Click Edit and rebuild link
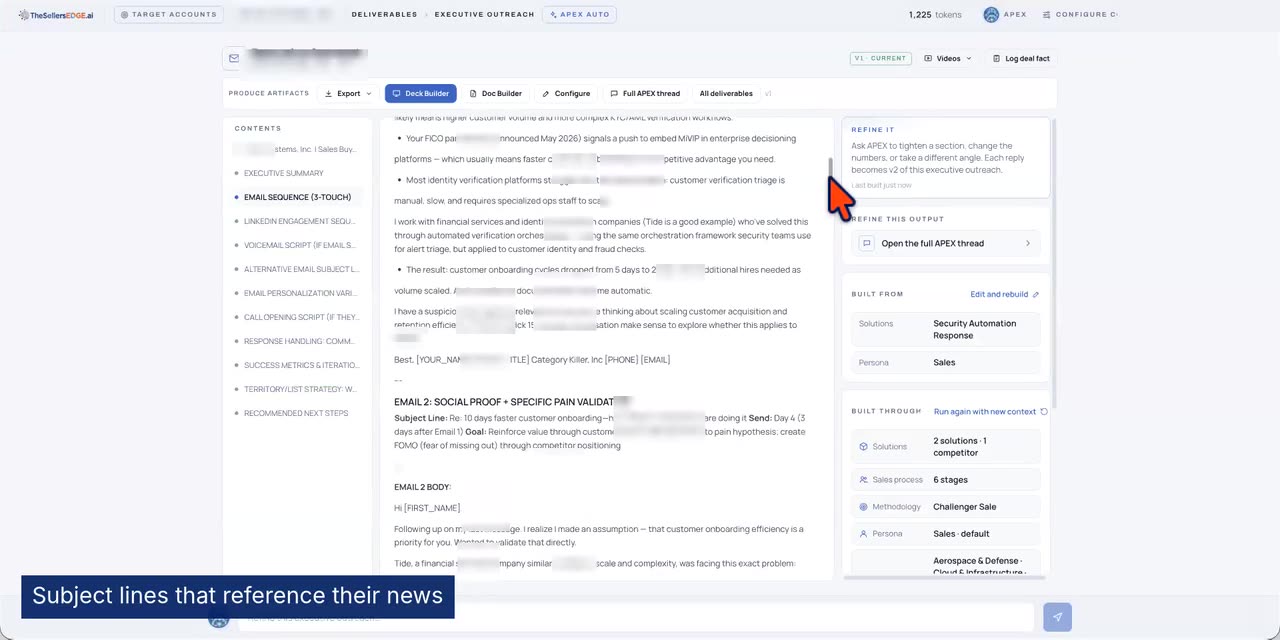This screenshot has width=1280, height=640. (1004, 294)
